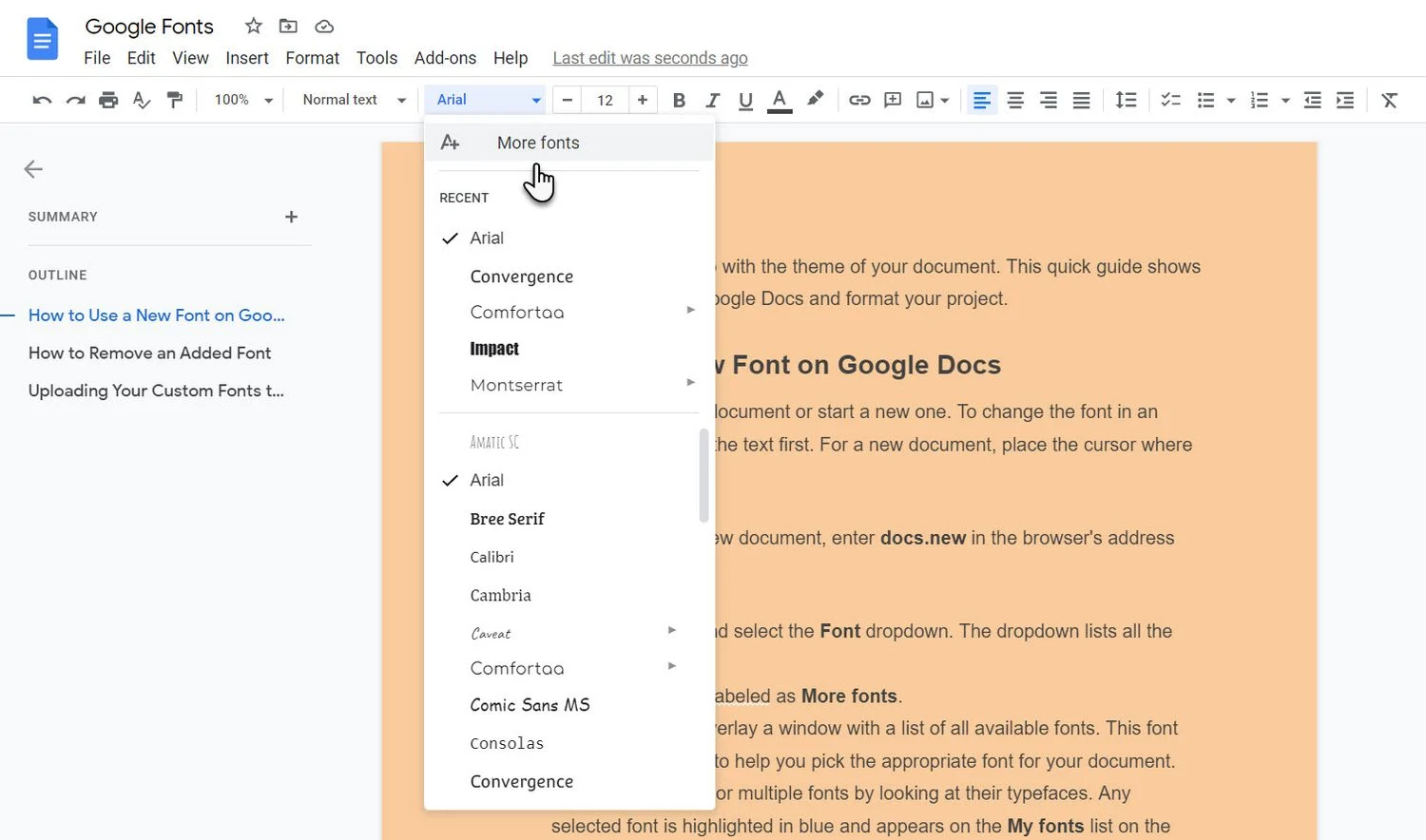Toggle Underline formatting
The image size is (1426, 840).
[745, 100]
